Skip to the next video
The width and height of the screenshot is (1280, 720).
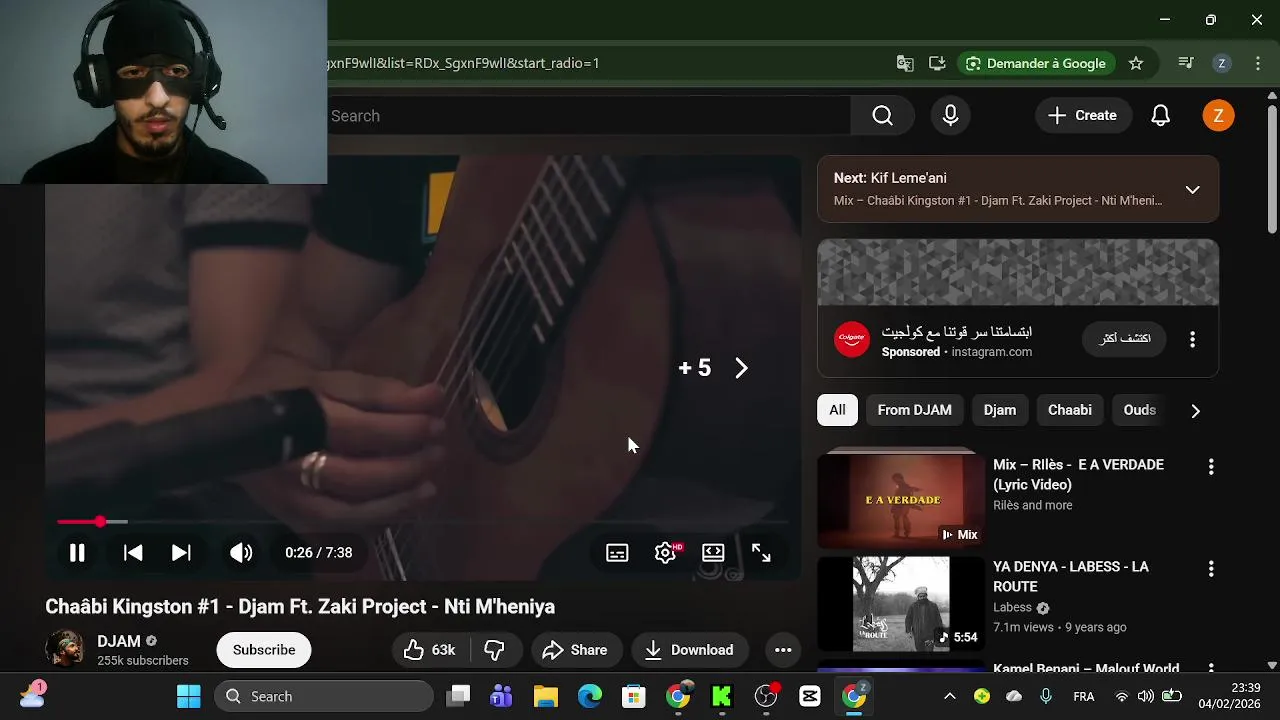click(x=181, y=552)
